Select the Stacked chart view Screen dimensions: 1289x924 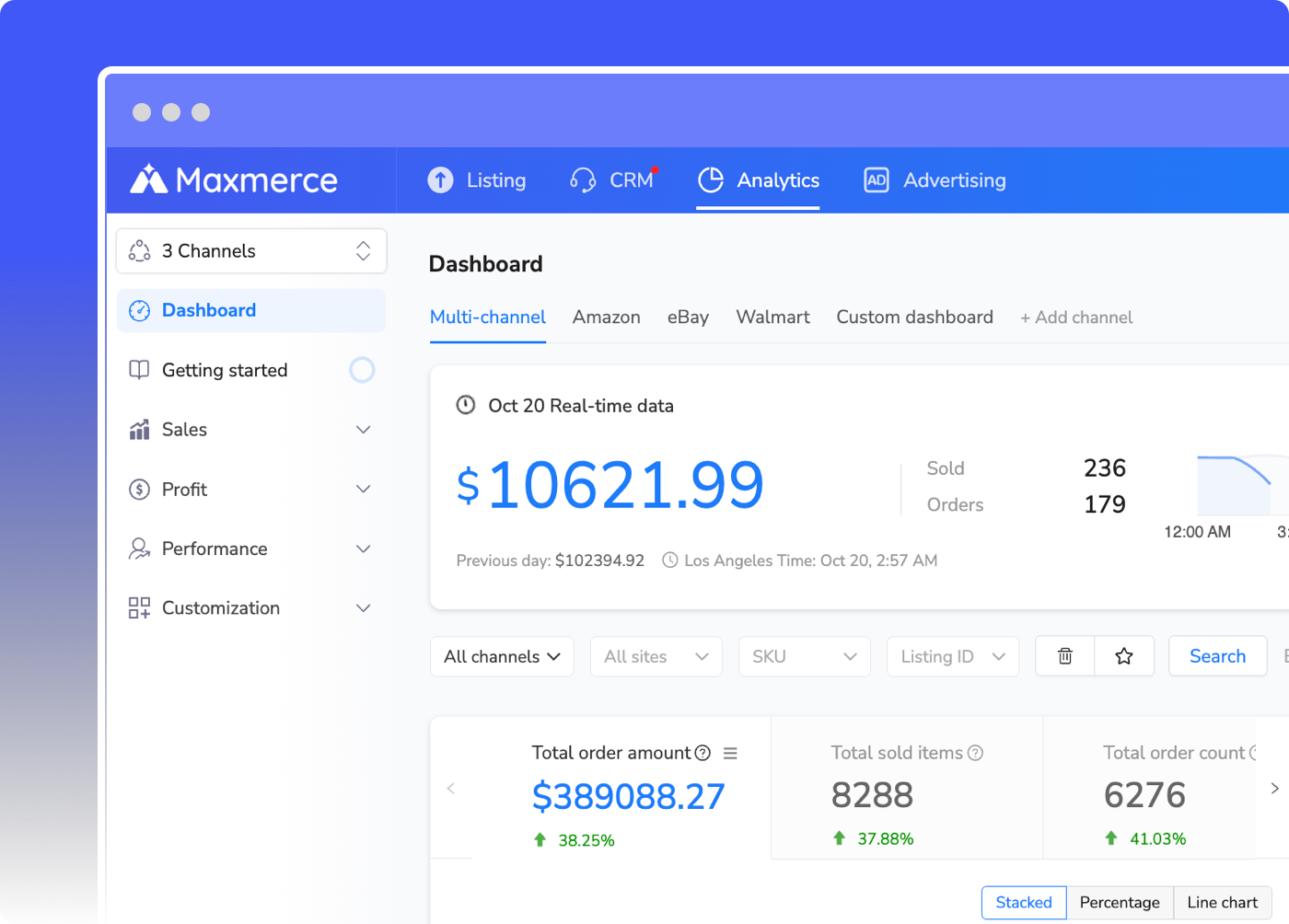[x=1023, y=902]
